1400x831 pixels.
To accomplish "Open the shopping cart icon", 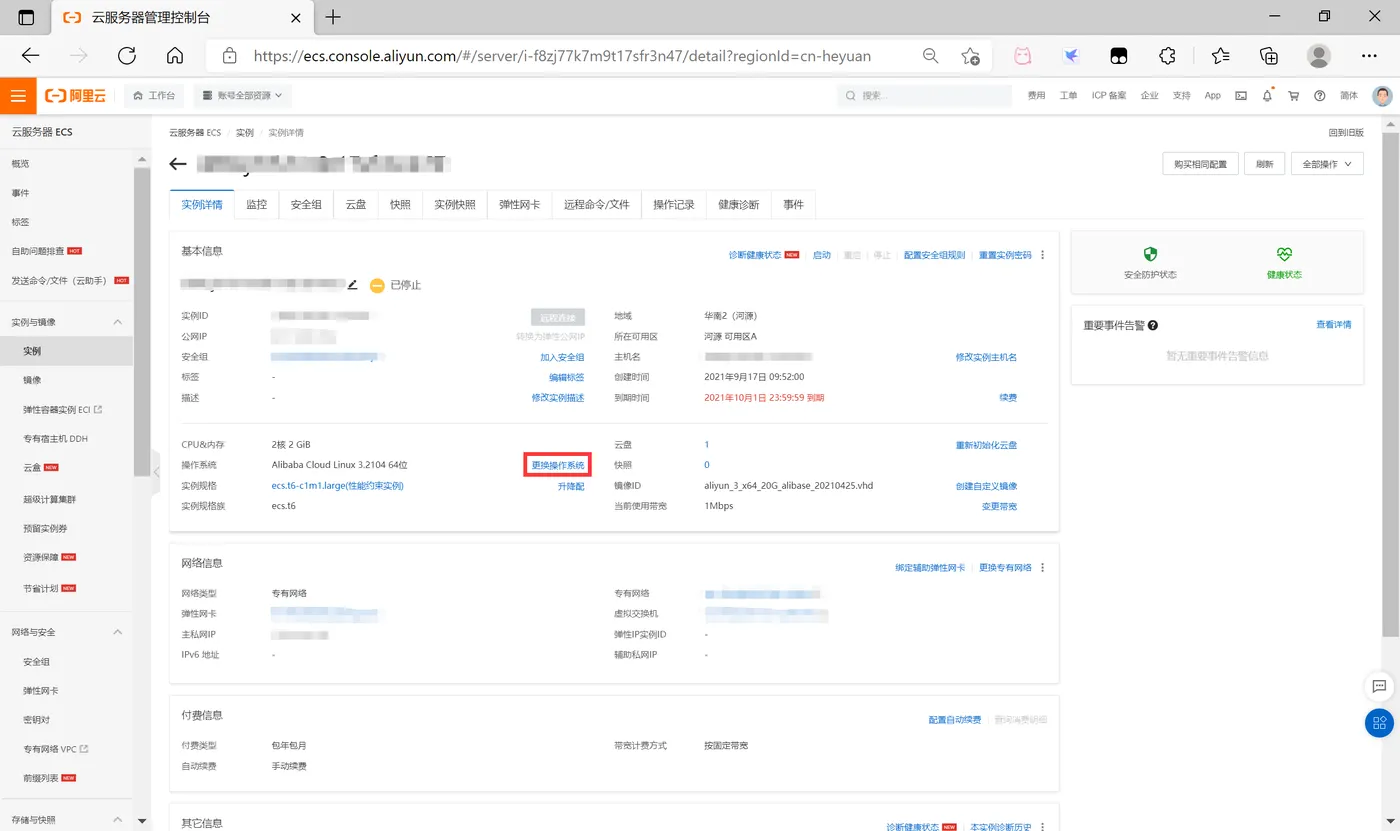I will pos(1293,96).
